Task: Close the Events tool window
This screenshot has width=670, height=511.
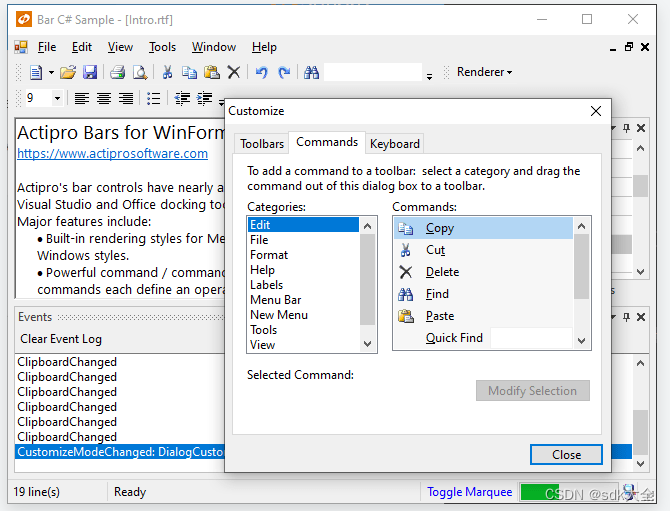Action: pyautogui.click(x=641, y=317)
